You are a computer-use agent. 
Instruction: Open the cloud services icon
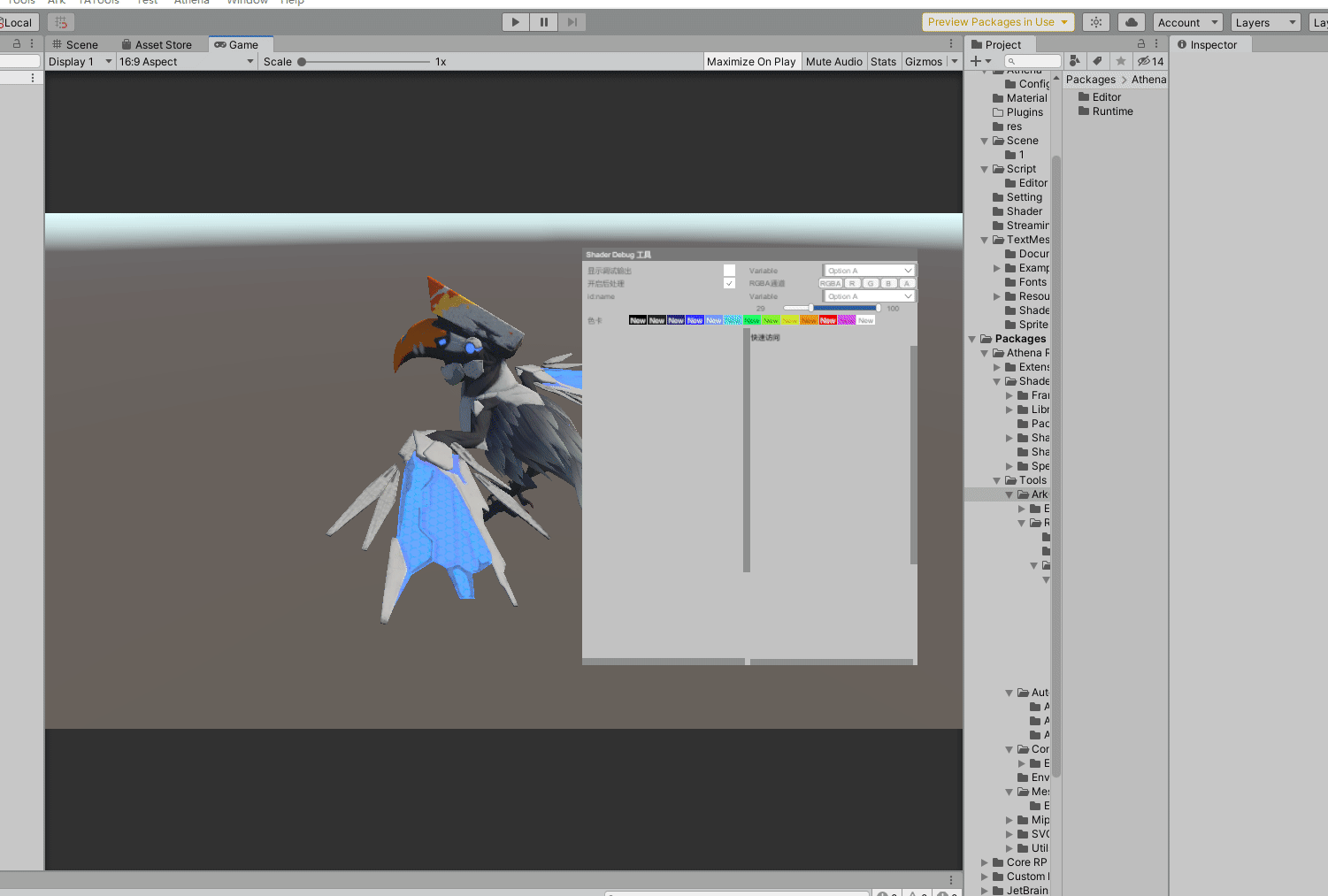pyautogui.click(x=1131, y=22)
